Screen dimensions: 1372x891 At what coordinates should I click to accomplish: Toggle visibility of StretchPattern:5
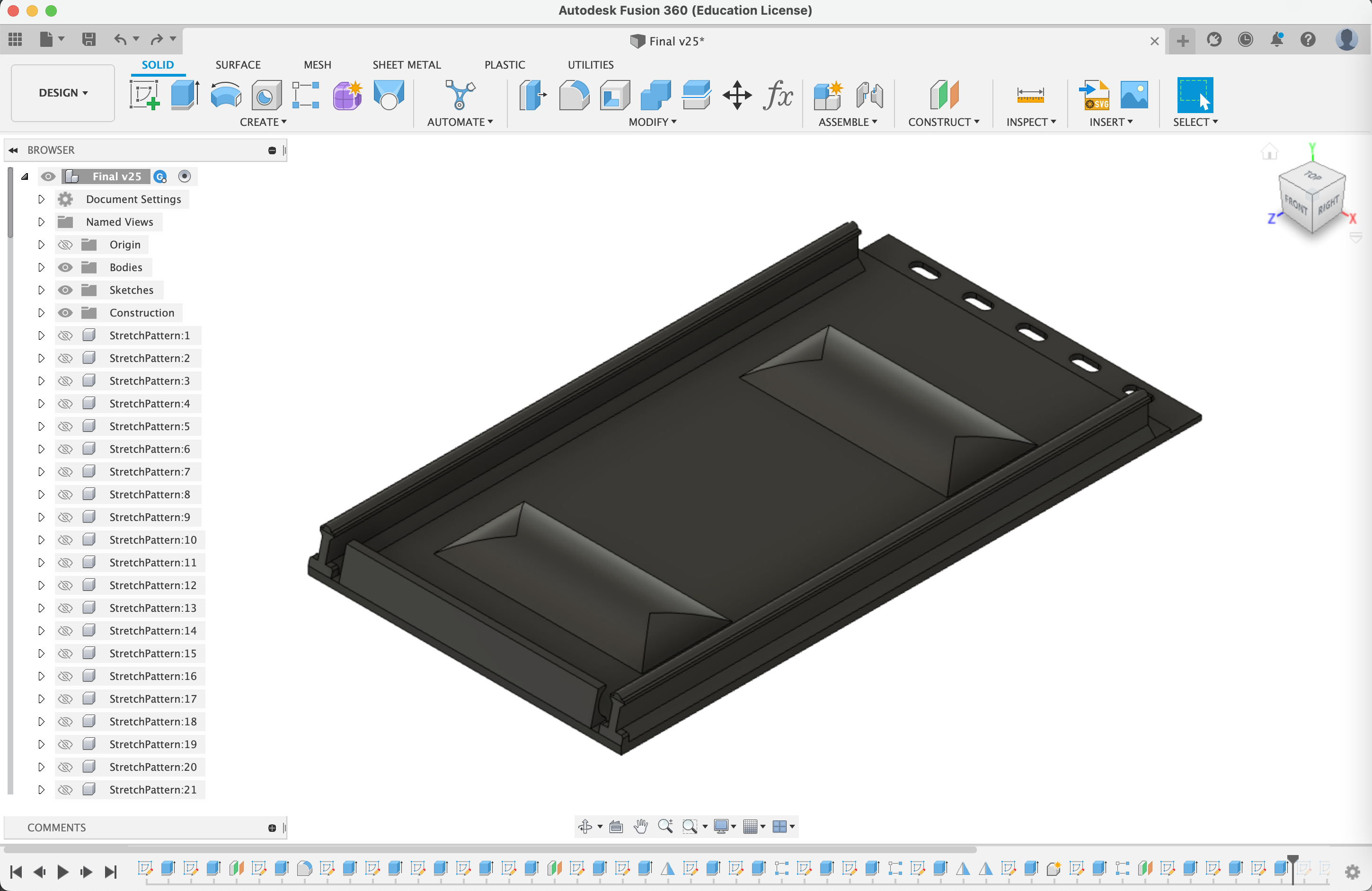65,426
